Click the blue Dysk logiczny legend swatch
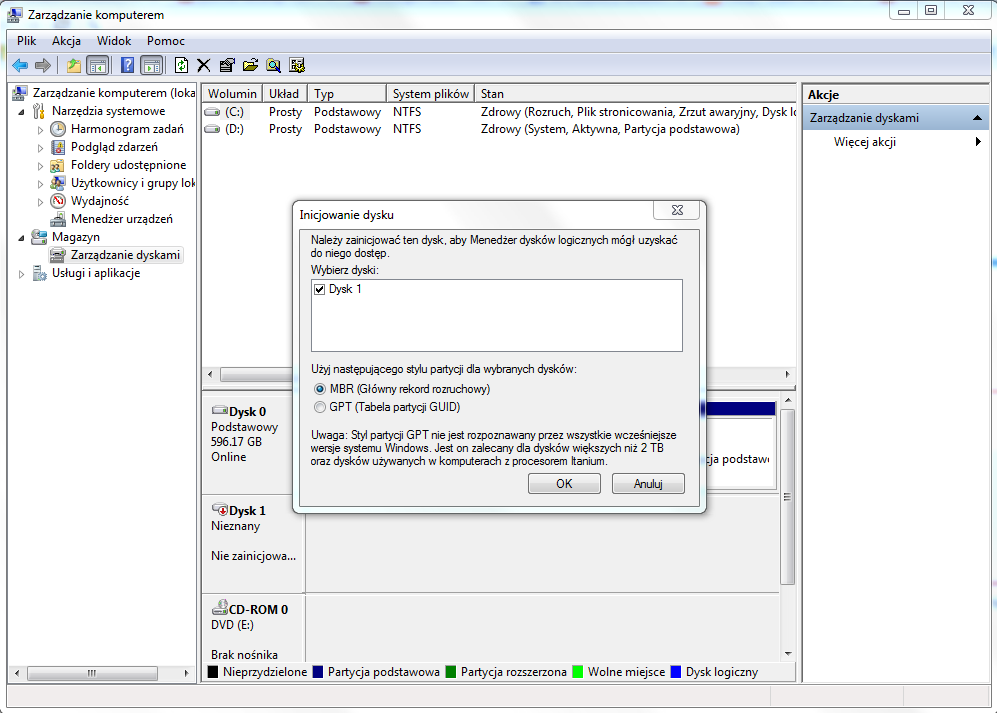 (x=676, y=672)
